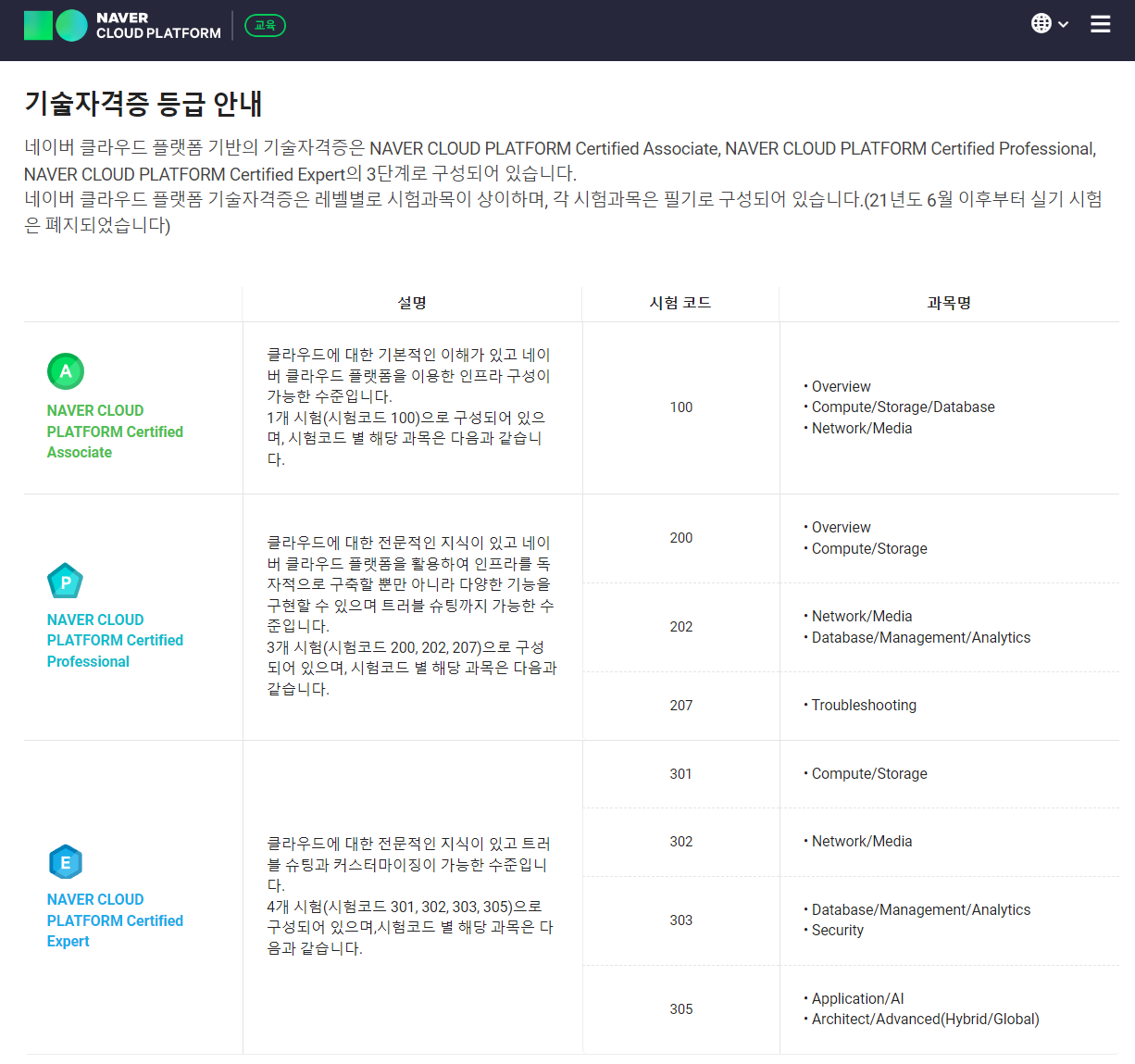This screenshot has width=1135, height=1064.
Task: Click the globe language icon
Action: [1041, 23]
